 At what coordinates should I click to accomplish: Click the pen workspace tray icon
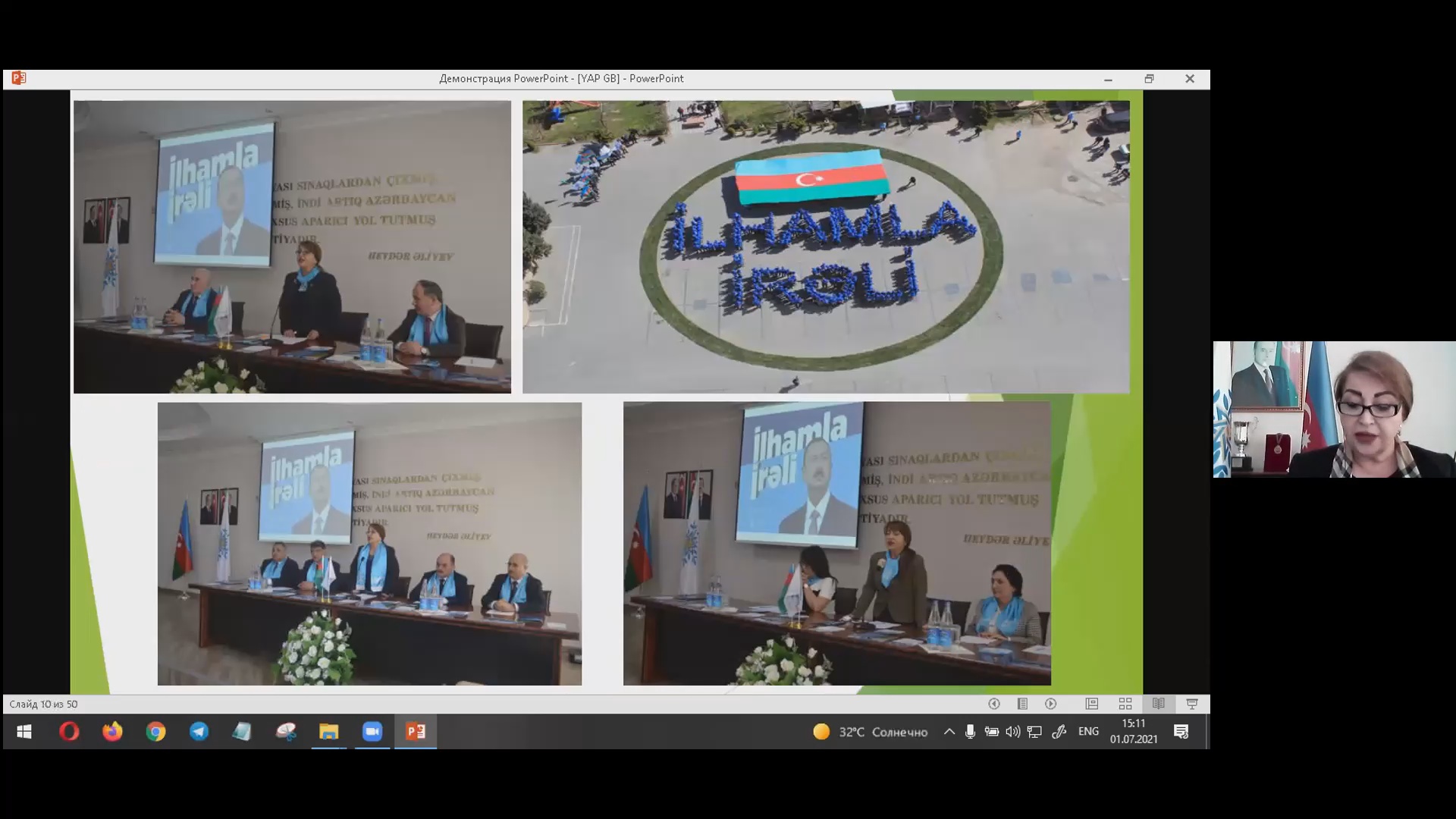pos(1059,732)
